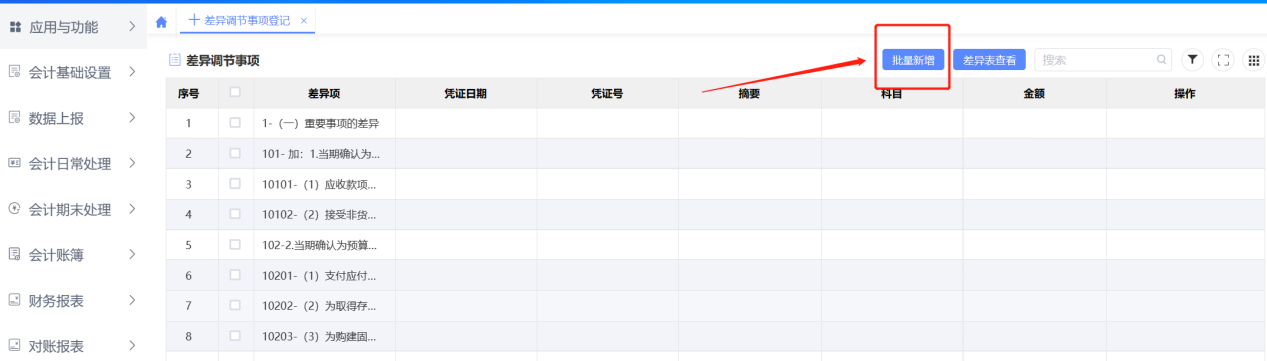Expand the 数据上报 menu chevron
Screen dimensions: 1267x361
[132, 118]
